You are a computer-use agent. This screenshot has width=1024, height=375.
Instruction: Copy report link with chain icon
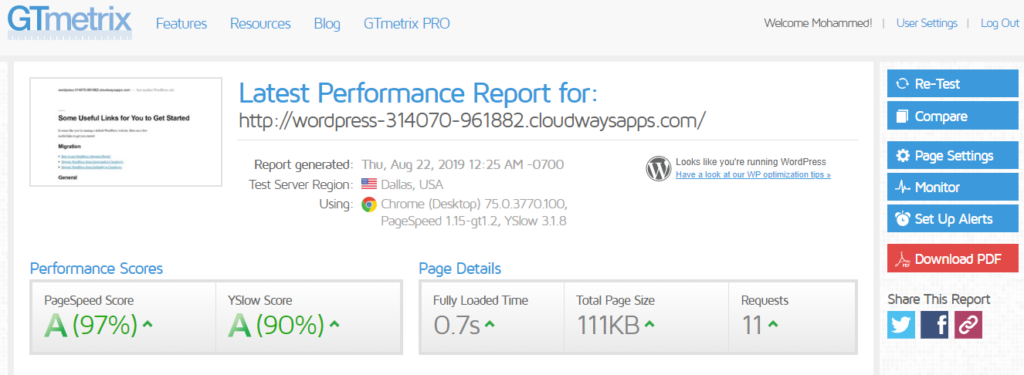pos(968,325)
